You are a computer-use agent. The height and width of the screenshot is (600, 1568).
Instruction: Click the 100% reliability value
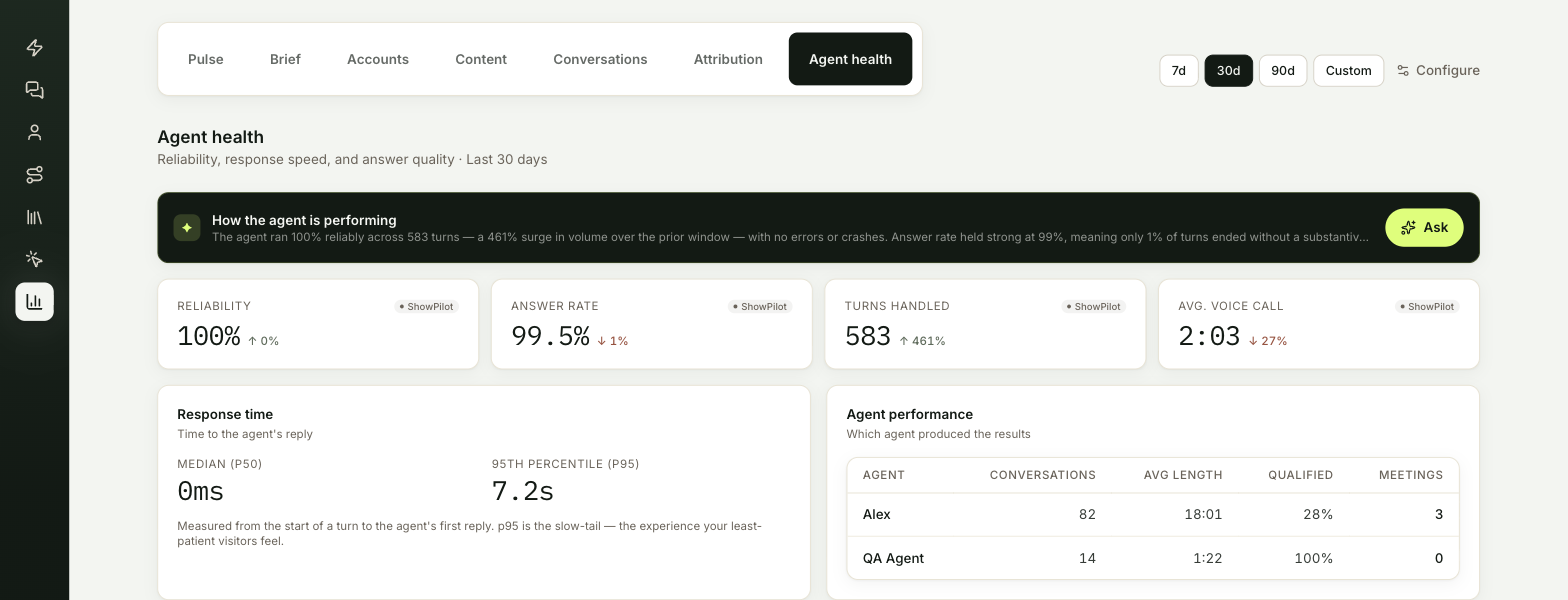pyautogui.click(x=208, y=337)
